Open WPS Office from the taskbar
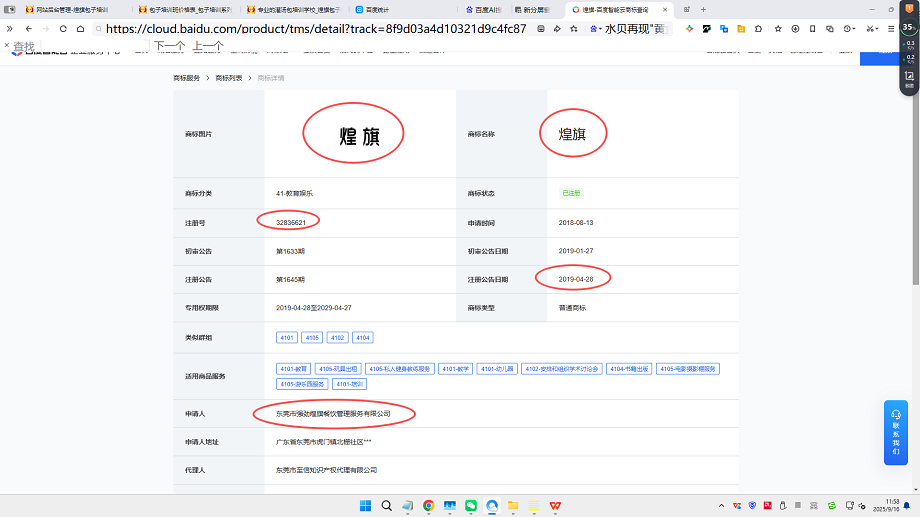 [x=556, y=506]
